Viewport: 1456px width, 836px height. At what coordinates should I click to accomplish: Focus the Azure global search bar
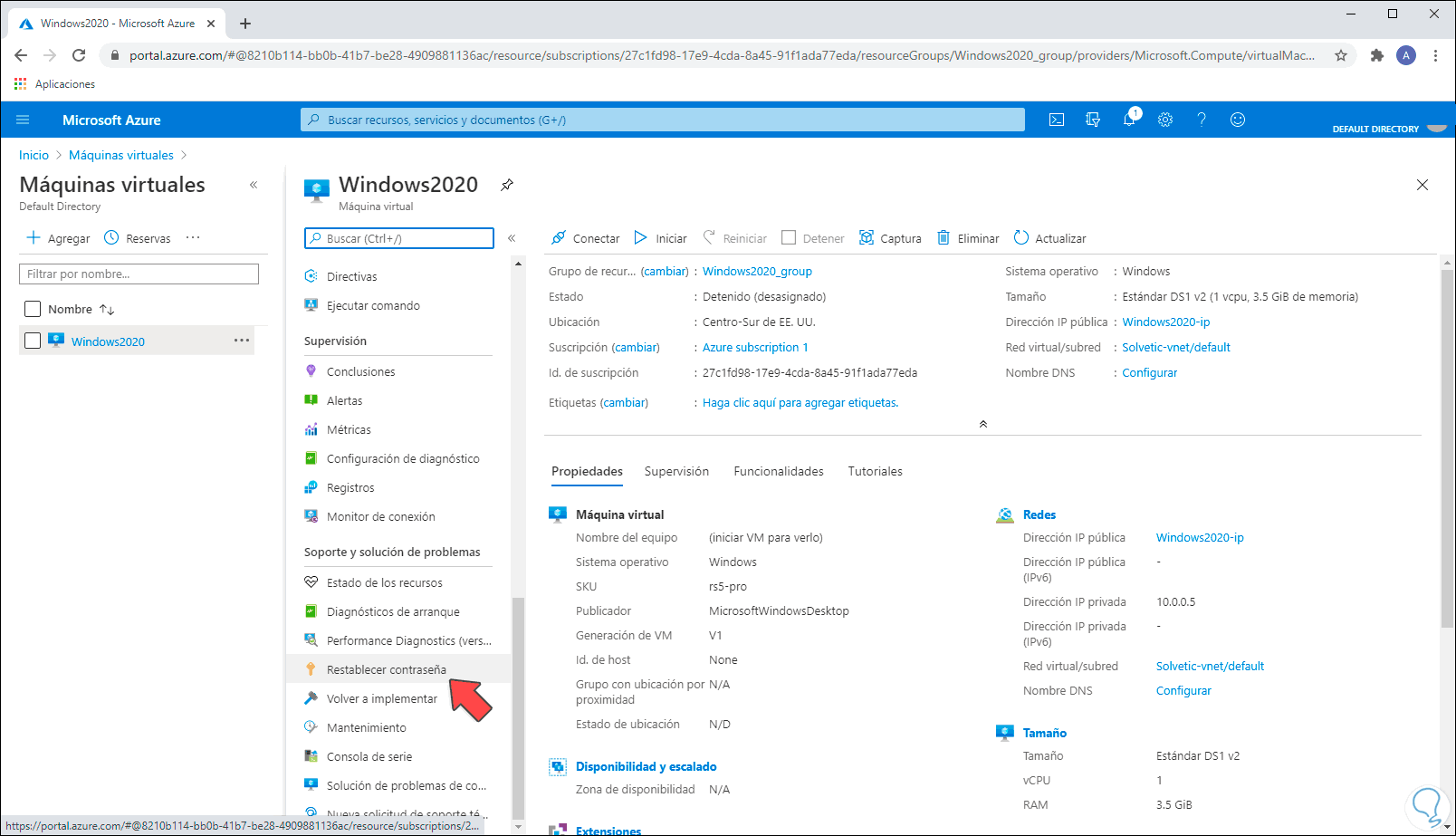663,120
